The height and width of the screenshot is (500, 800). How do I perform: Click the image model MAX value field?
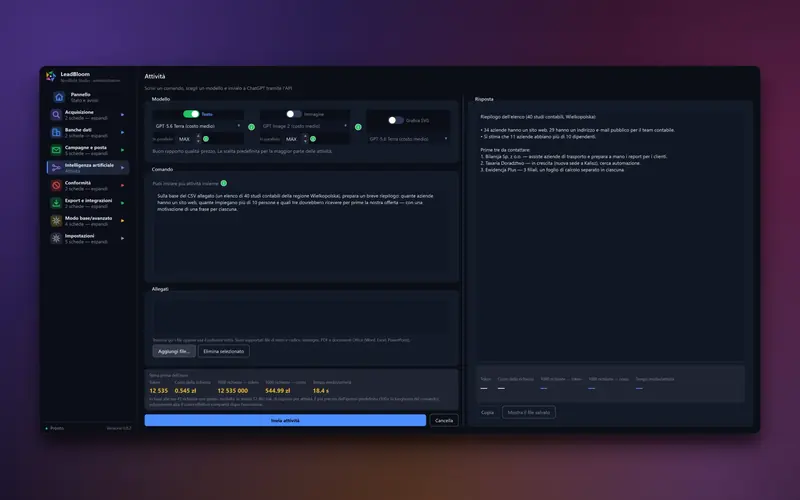[x=293, y=139]
